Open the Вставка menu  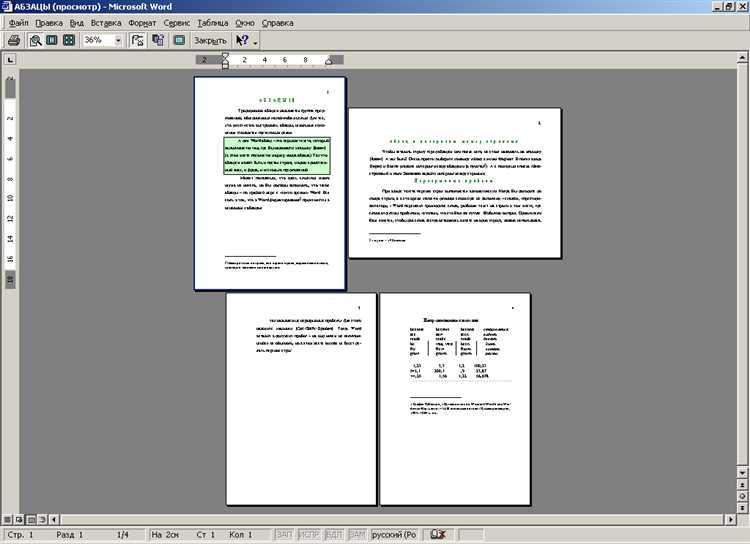click(x=106, y=23)
